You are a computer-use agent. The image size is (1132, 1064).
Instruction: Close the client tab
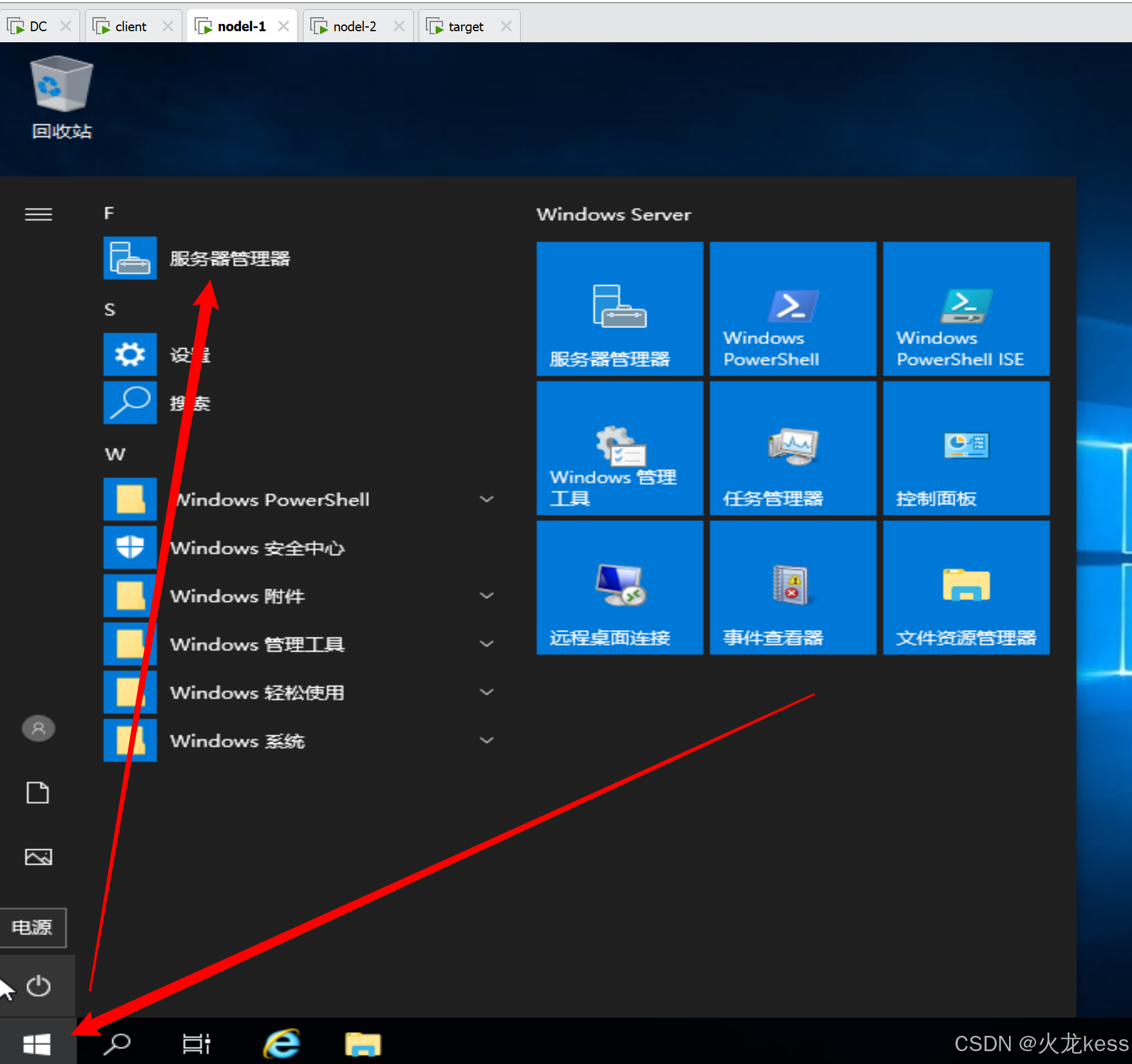pyautogui.click(x=168, y=26)
